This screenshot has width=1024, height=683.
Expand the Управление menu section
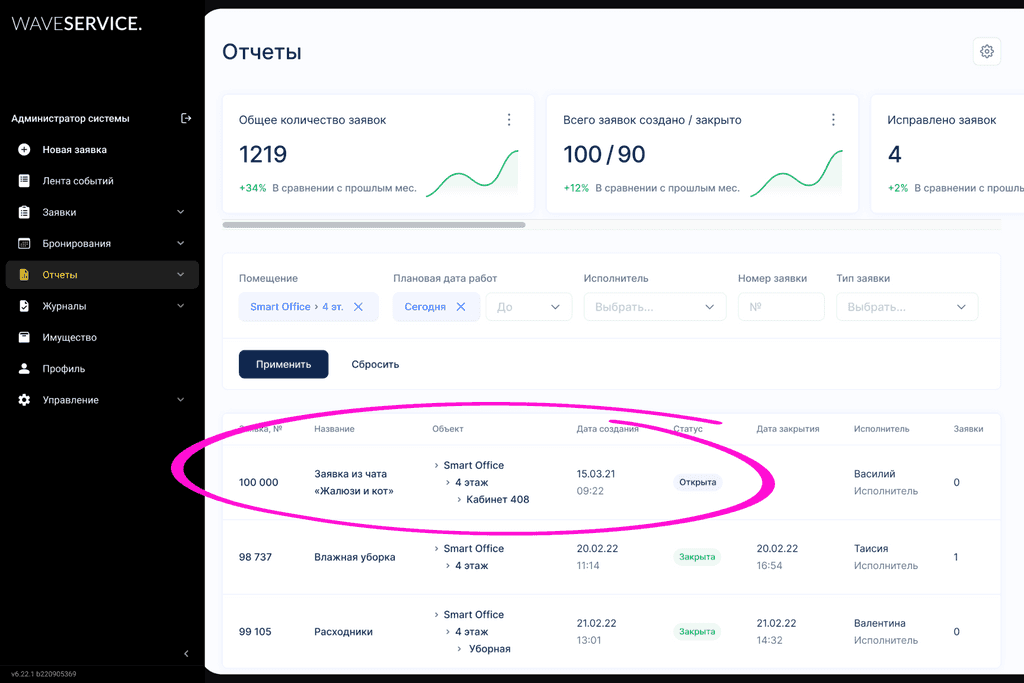pos(181,400)
